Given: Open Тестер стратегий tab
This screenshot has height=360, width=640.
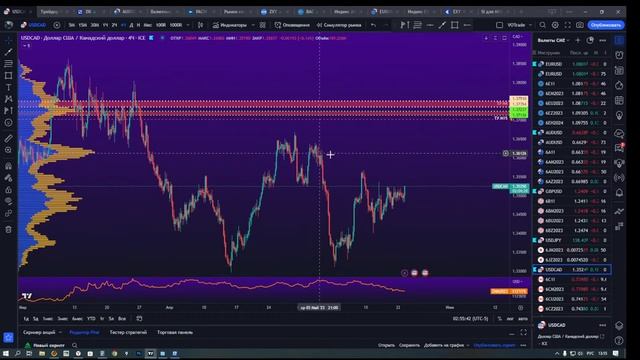Looking at the screenshot, I should pyautogui.click(x=128, y=332).
